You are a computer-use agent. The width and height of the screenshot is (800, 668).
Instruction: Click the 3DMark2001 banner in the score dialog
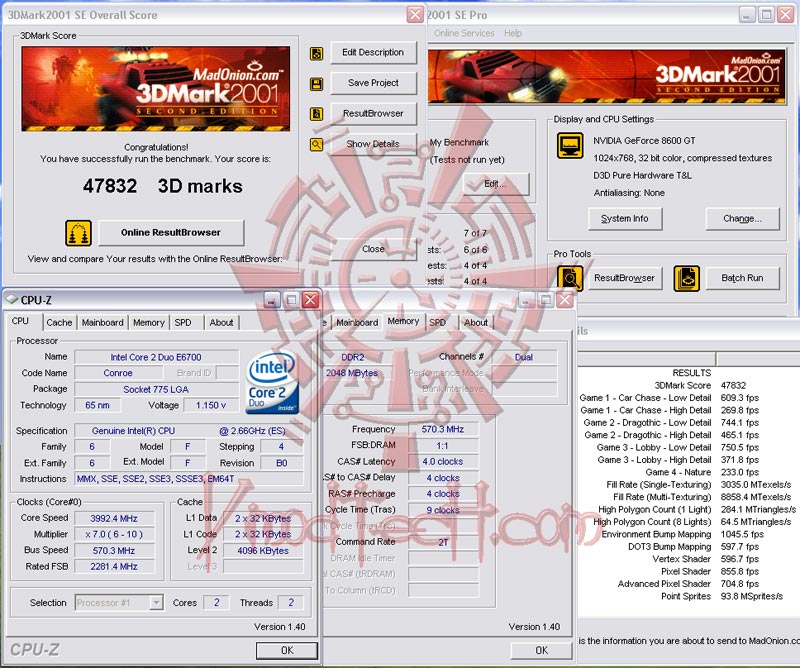156,89
